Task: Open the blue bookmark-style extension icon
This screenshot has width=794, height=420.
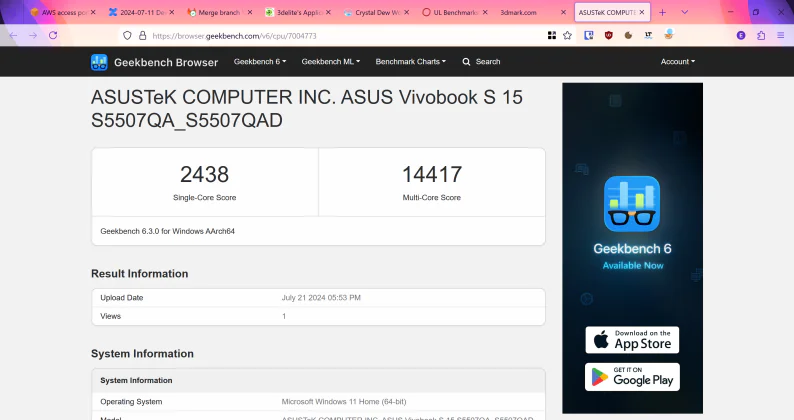Action: (x=589, y=35)
